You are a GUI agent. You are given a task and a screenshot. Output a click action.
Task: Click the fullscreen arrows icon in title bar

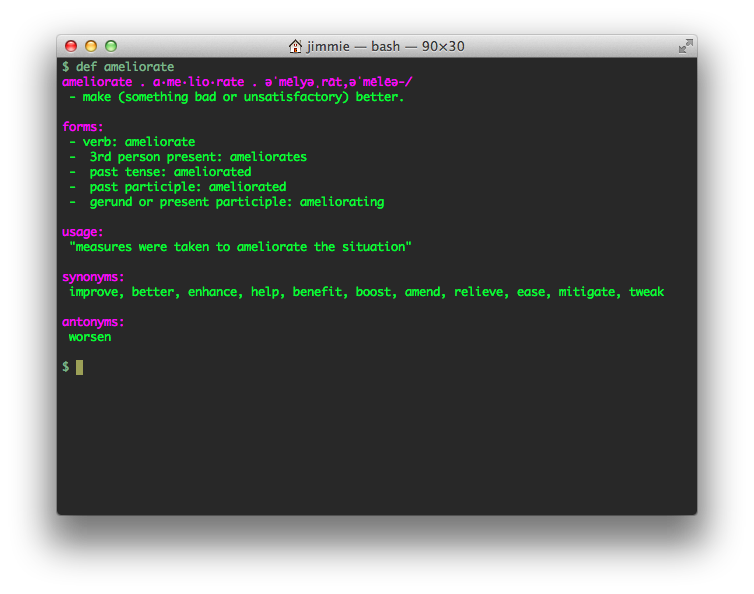[686, 46]
